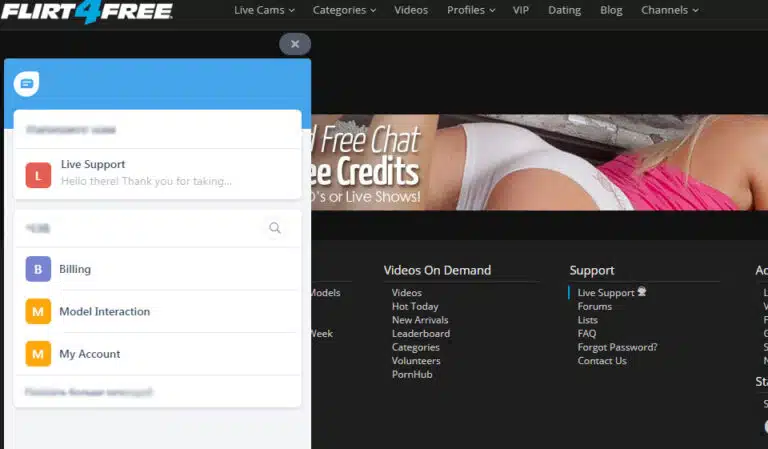Click the help search input field
The height and width of the screenshot is (449, 768).
(x=140, y=228)
